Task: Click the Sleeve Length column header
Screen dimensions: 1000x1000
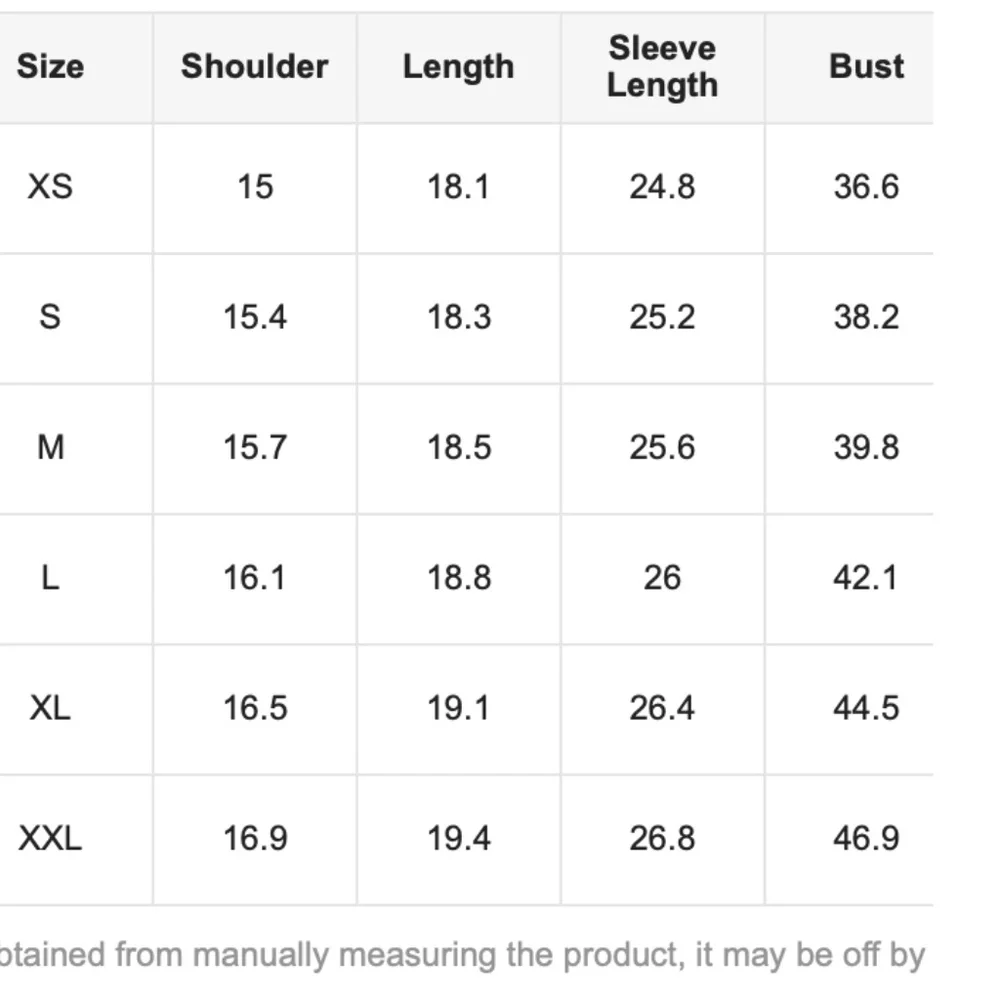Action: 662,67
